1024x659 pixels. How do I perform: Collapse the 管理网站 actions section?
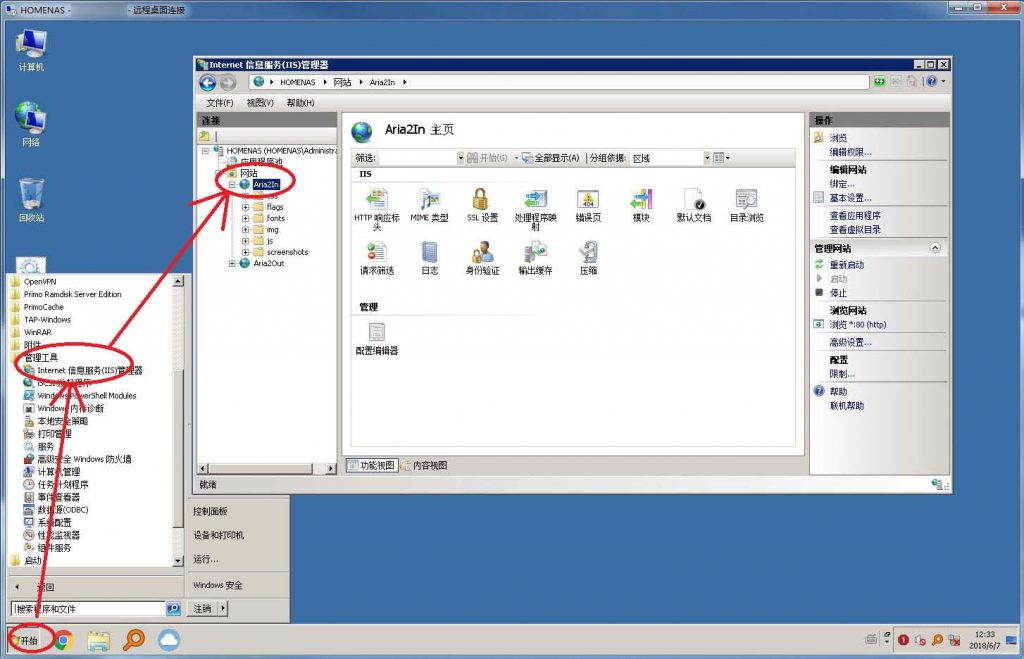935,248
